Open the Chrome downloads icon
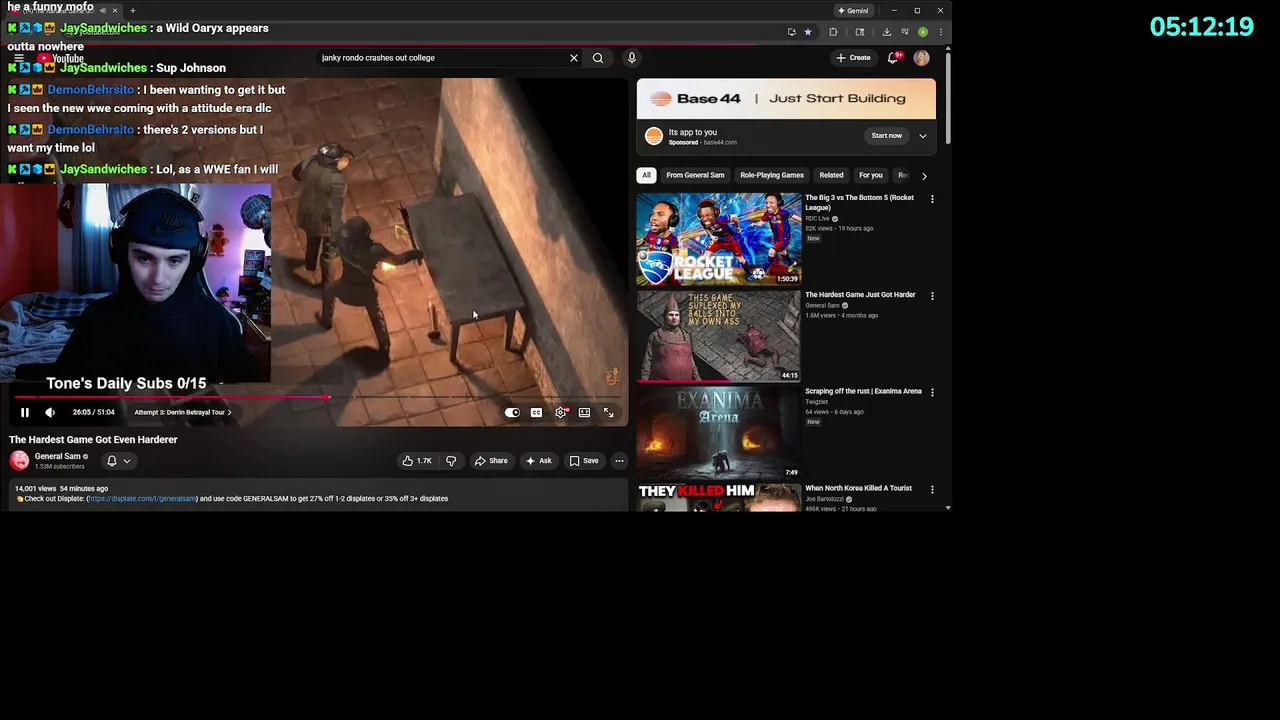 click(886, 32)
